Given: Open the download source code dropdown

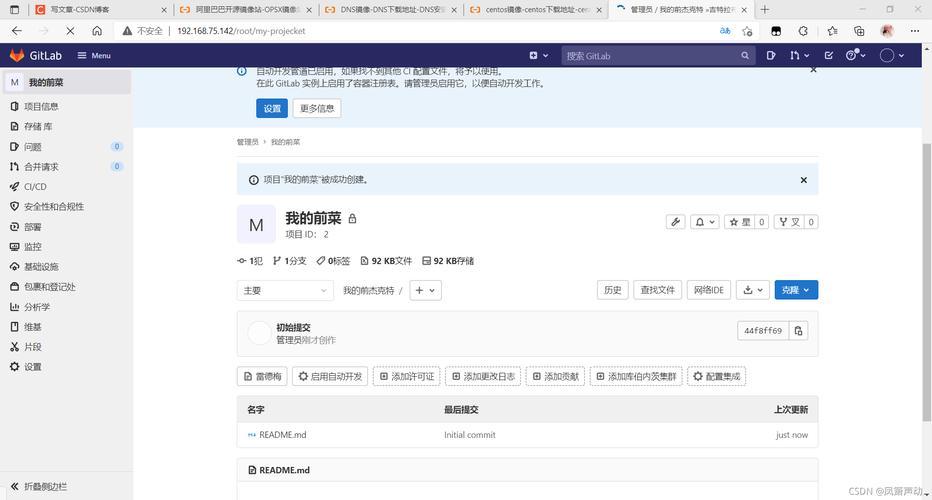Looking at the screenshot, I should [x=752, y=290].
